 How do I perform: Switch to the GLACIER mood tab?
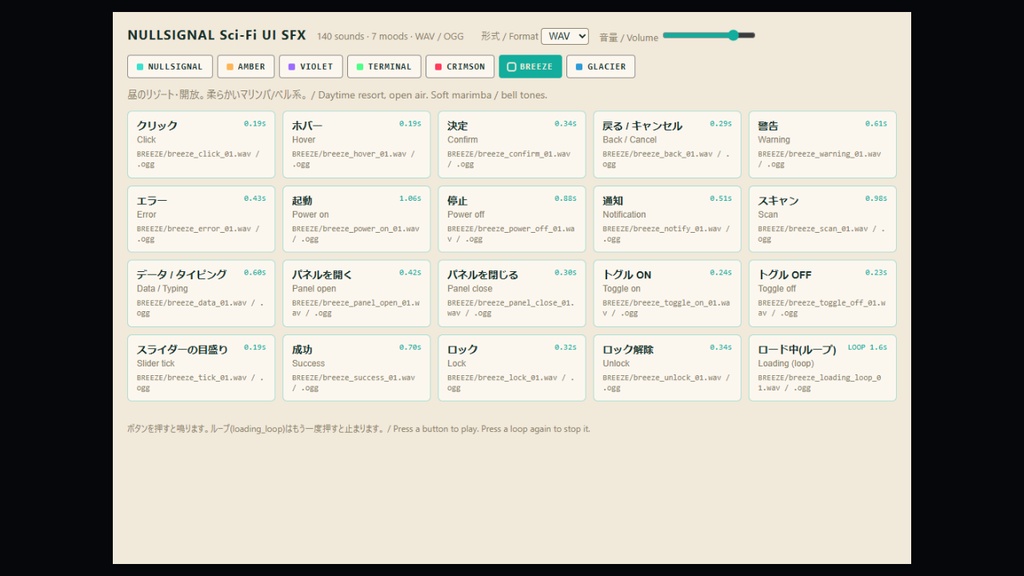click(x=601, y=67)
